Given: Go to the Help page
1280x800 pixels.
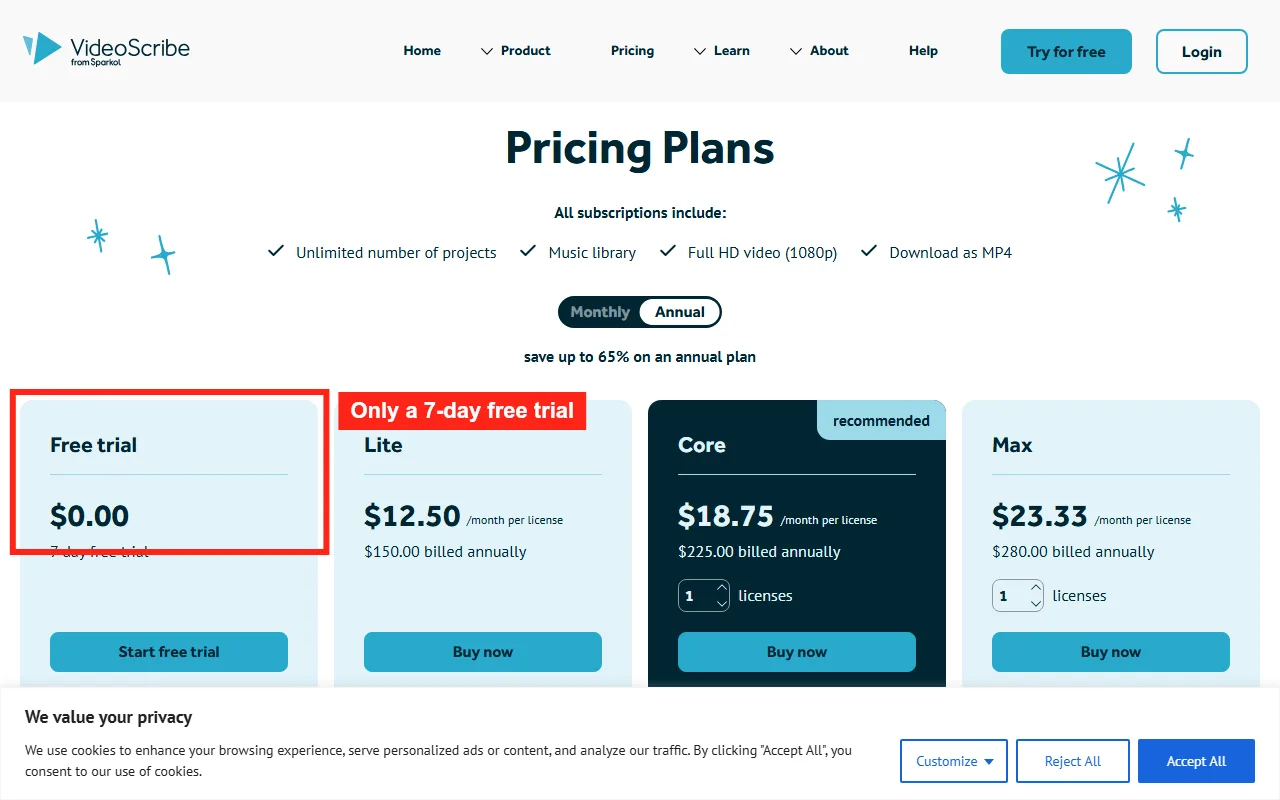Looking at the screenshot, I should pos(923,51).
